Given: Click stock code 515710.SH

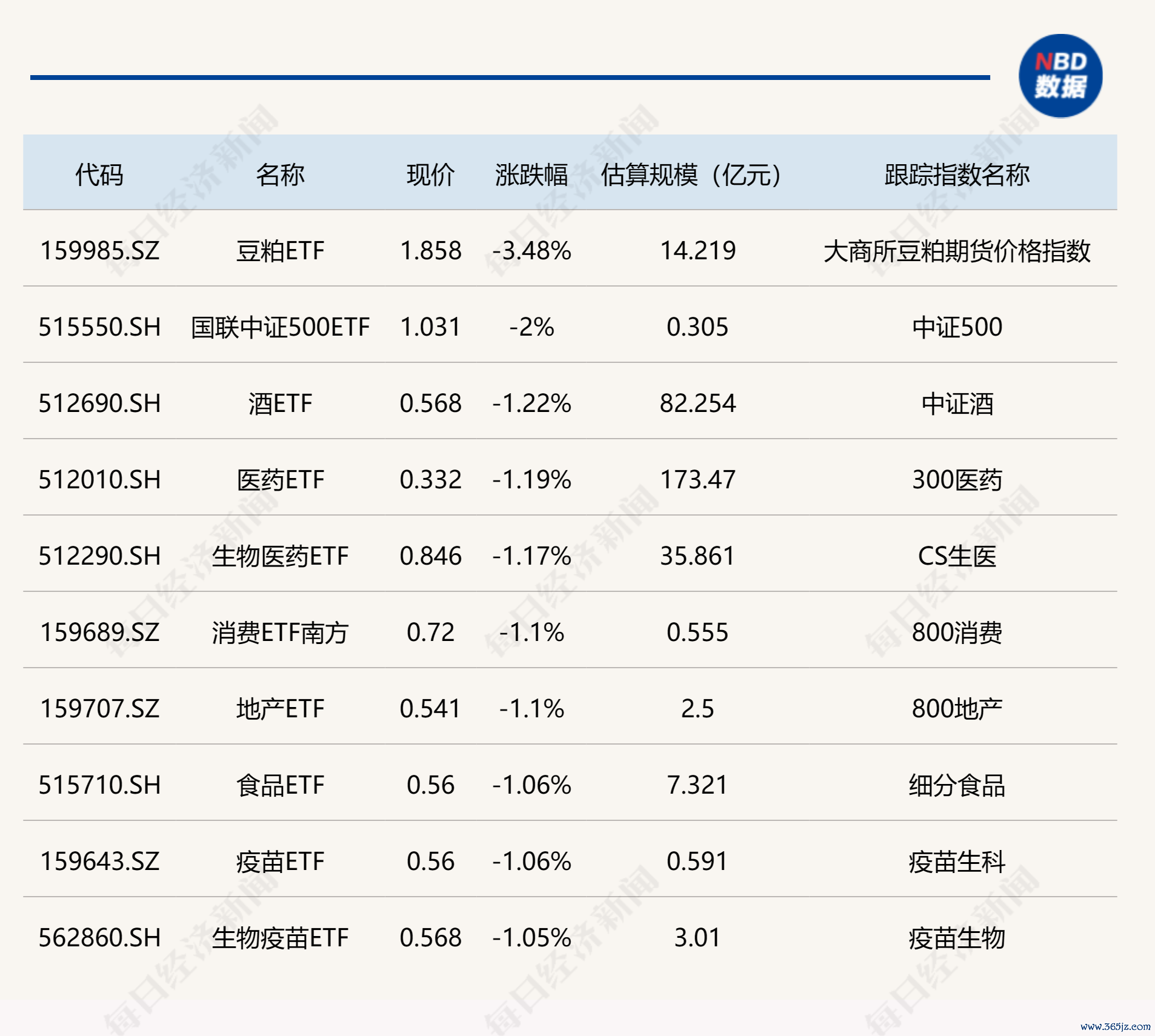Looking at the screenshot, I should pyautogui.click(x=100, y=785).
